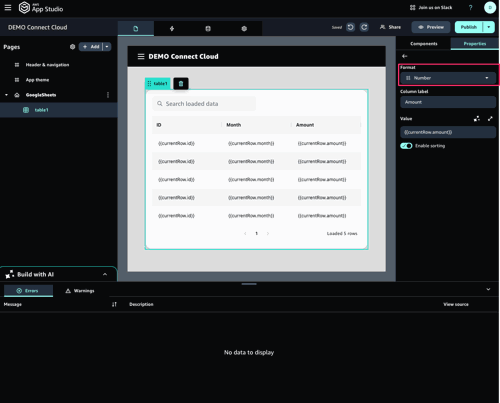Viewport: 500px width, 403px height.
Task: Open the help question mark icon
Action: click(x=470, y=7)
